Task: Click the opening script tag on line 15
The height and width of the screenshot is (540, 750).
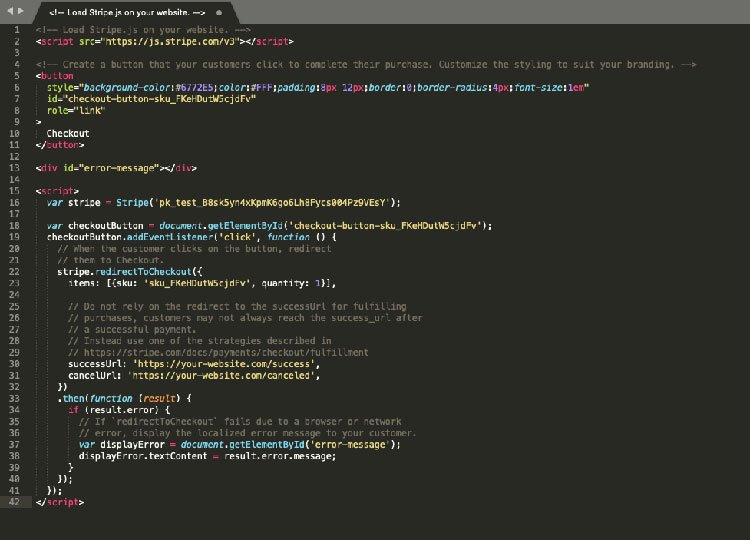Action: coord(57,191)
